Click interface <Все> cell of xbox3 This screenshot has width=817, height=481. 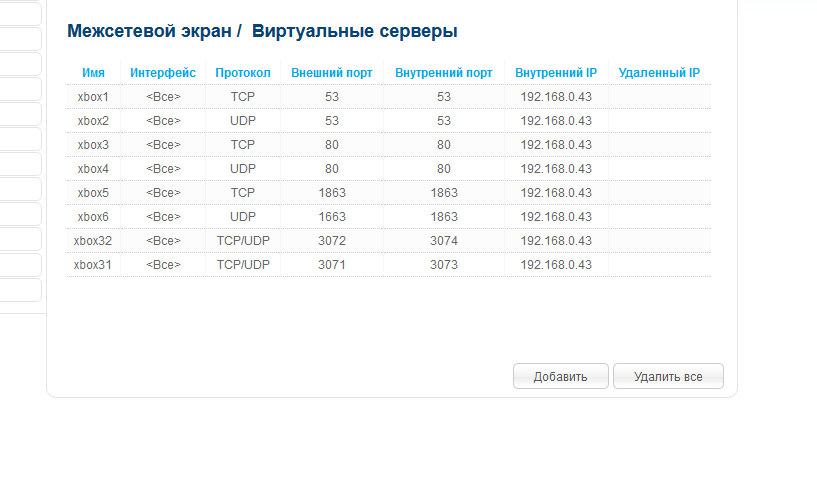point(163,145)
